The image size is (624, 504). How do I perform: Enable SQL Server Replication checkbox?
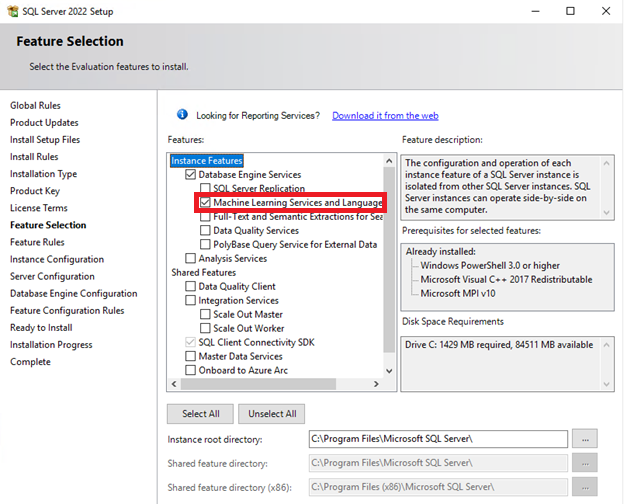click(205, 188)
